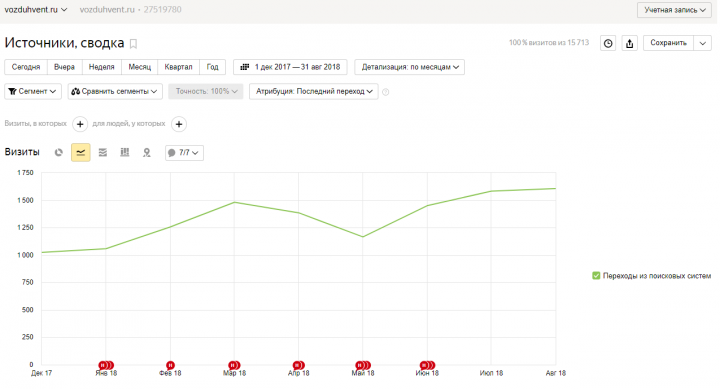Select the Неделя period tab
720x389 pixels.
(101, 67)
